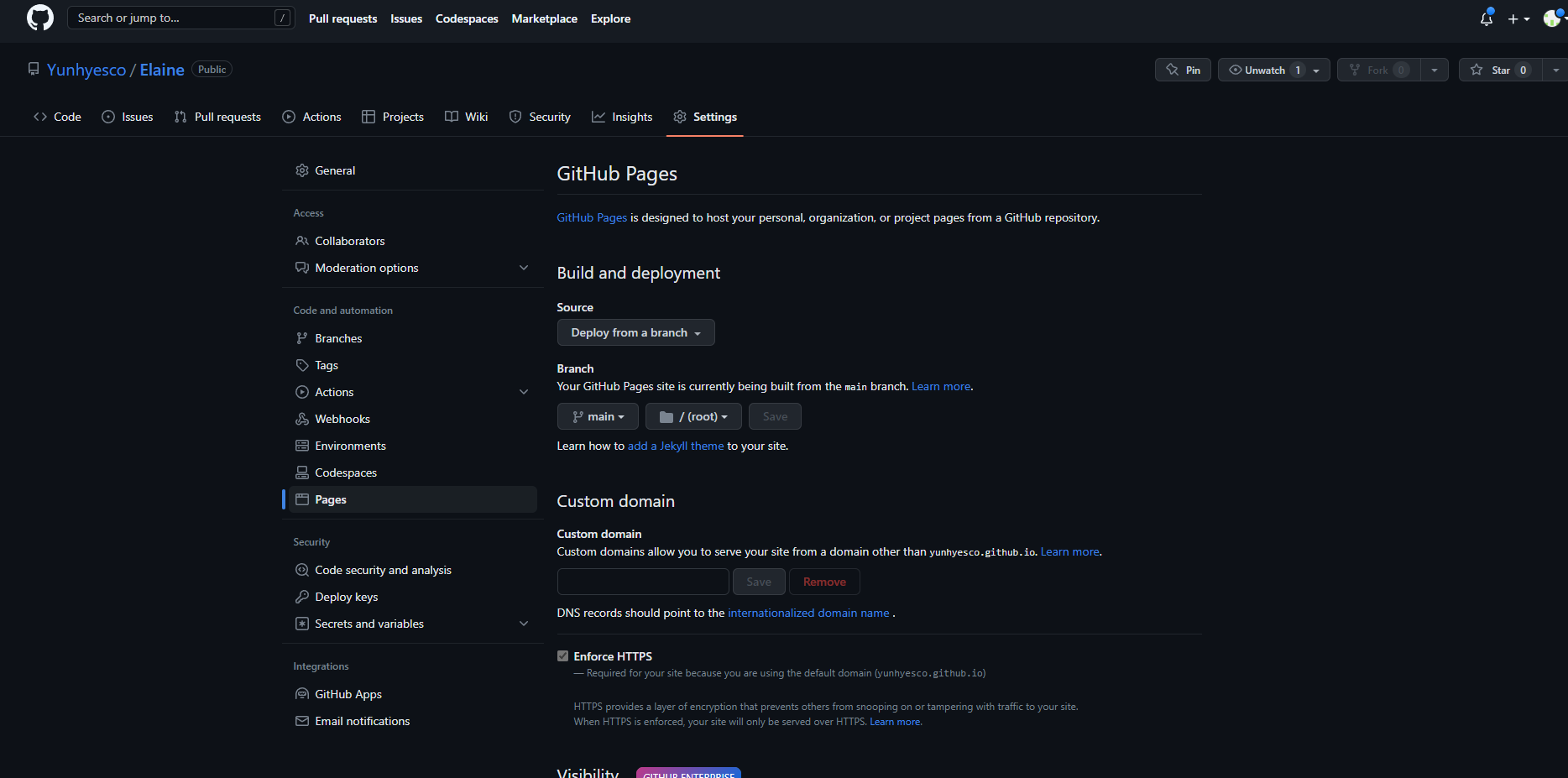This screenshot has width=1568, height=778.
Task: Expand the sidebar Actions chevron
Action: click(x=524, y=392)
